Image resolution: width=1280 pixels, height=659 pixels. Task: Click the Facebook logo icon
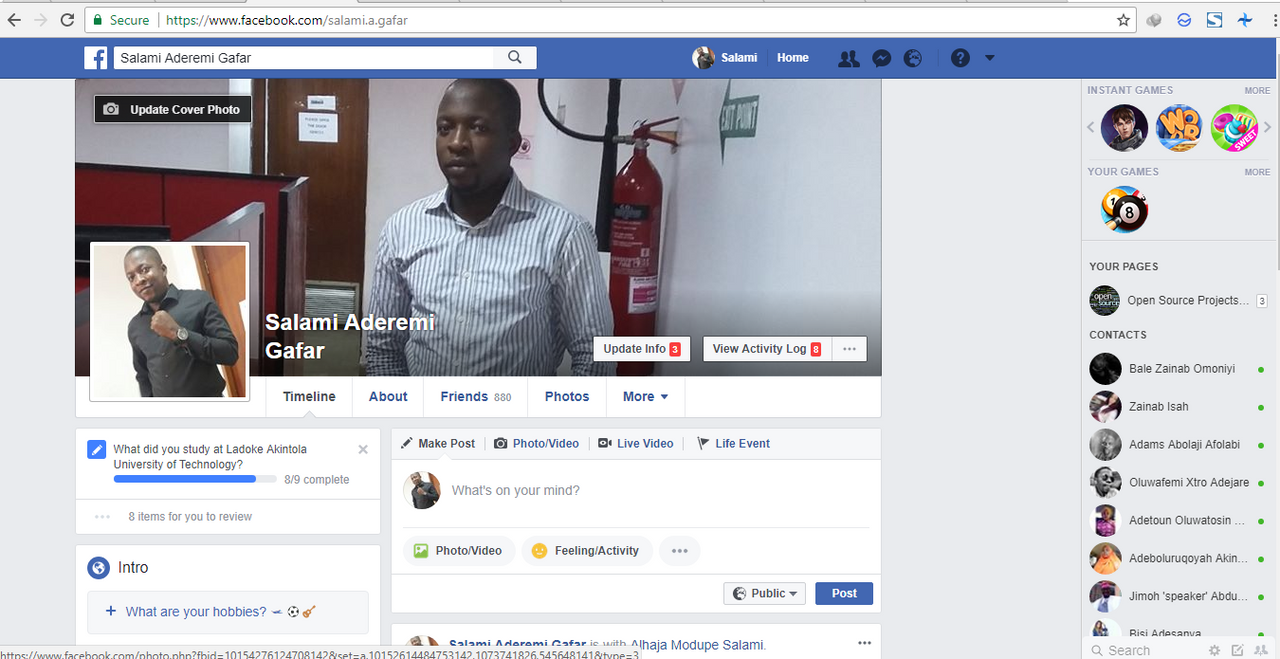(96, 58)
